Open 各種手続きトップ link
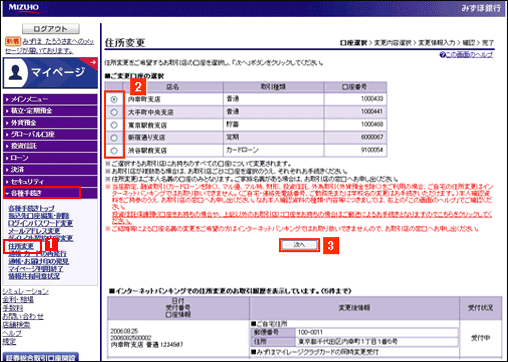The image size is (508, 362). tap(31, 208)
